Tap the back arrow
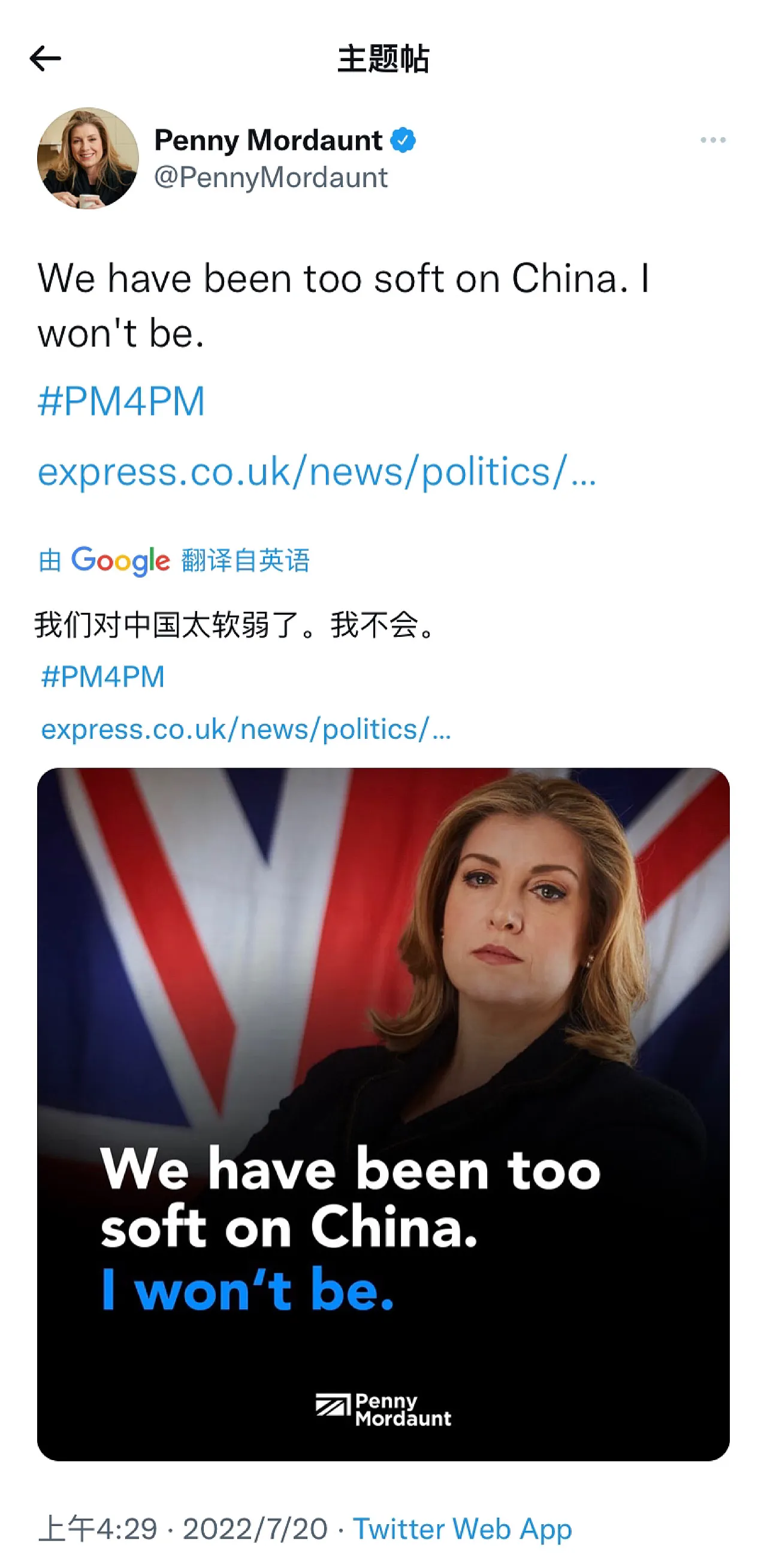Image resolution: width=767 pixels, height=1568 pixels. click(46, 59)
